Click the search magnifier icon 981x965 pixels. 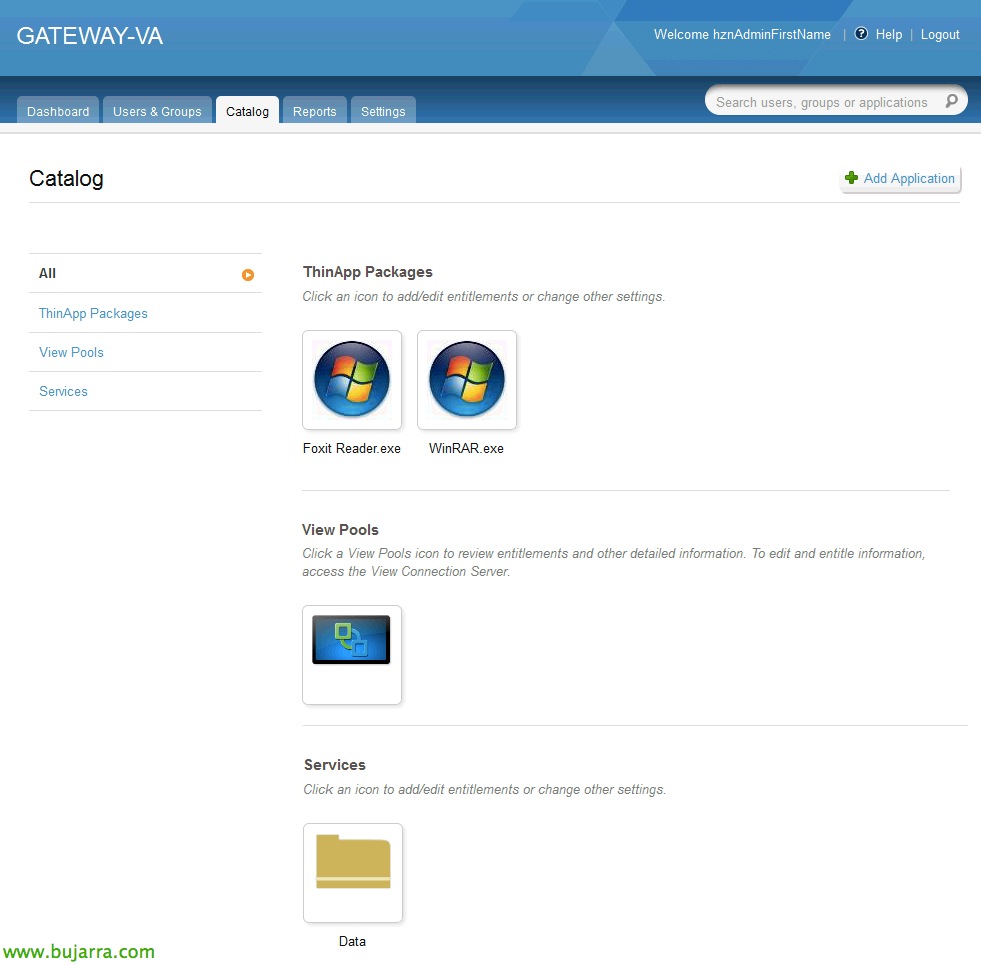tap(951, 101)
